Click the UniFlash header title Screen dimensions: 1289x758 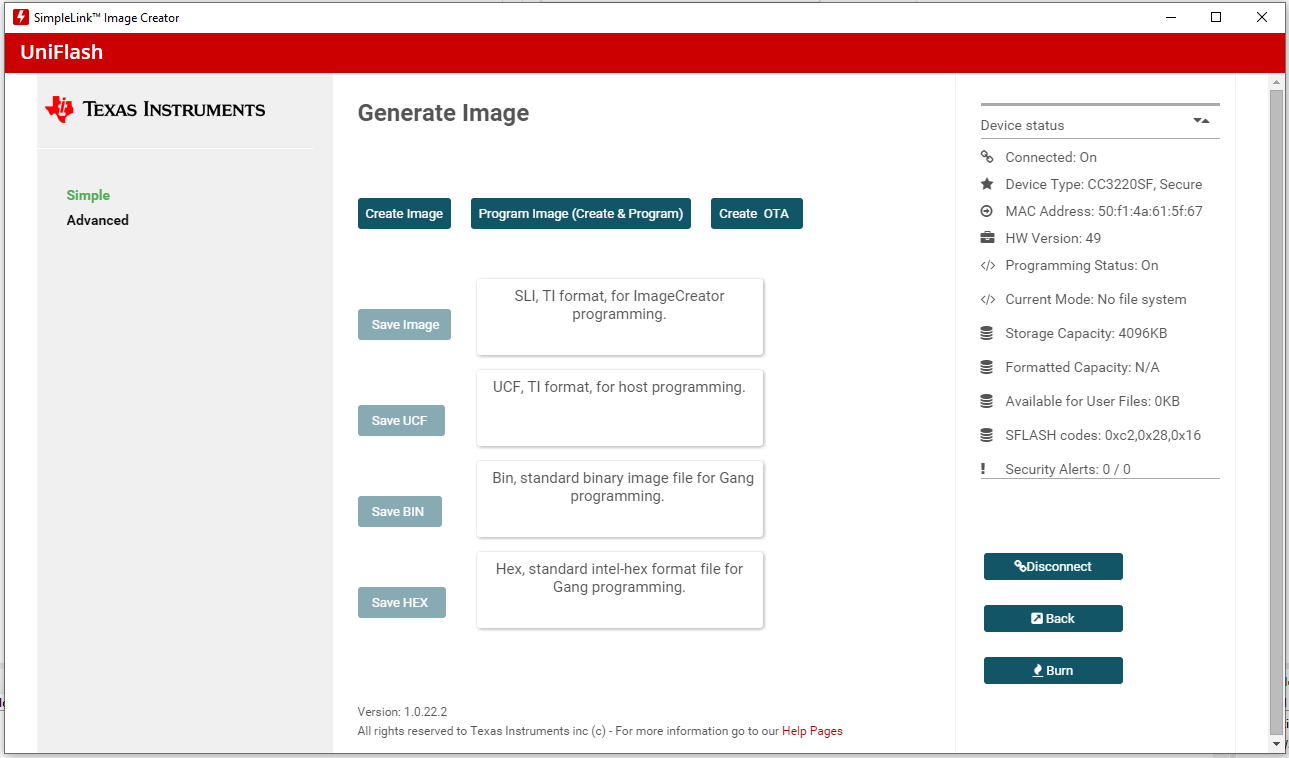tap(62, 53)
